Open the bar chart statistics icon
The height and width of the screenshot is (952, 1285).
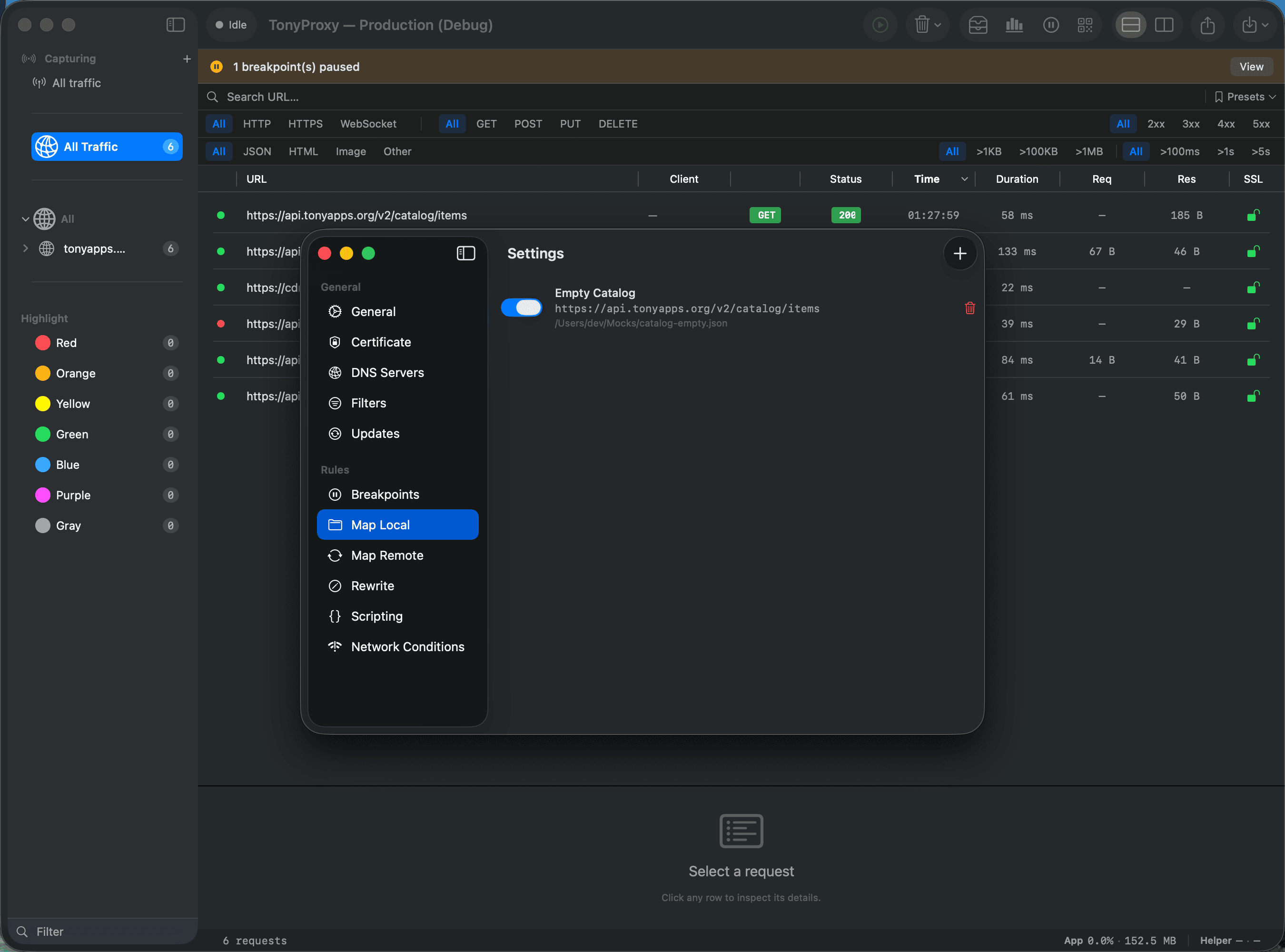tap(1014, 25)
